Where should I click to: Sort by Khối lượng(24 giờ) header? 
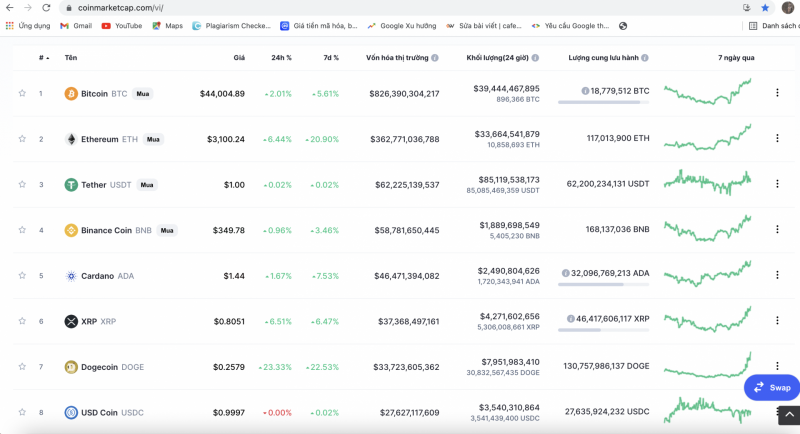tap(497, 58)
